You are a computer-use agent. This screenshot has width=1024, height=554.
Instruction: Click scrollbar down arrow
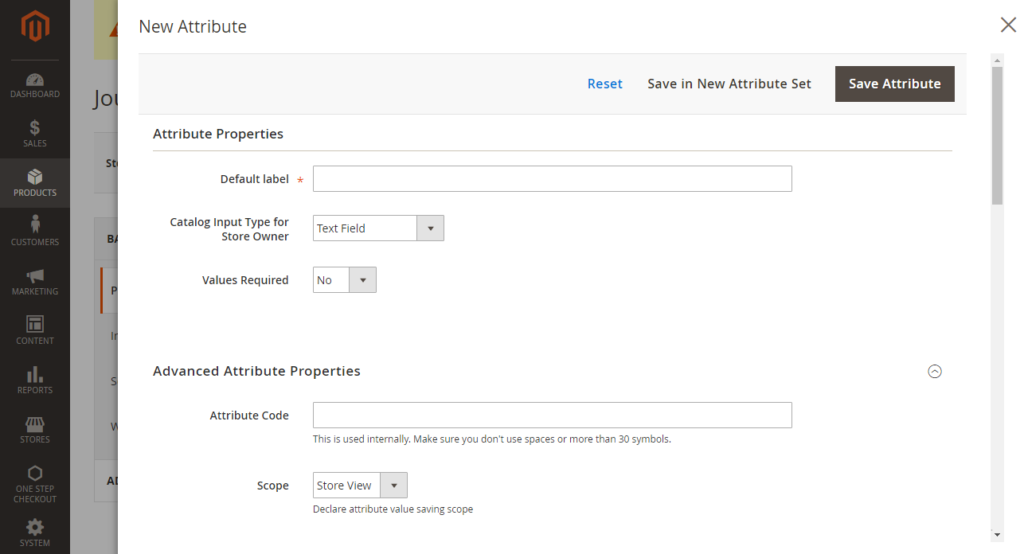click(997, 535)
